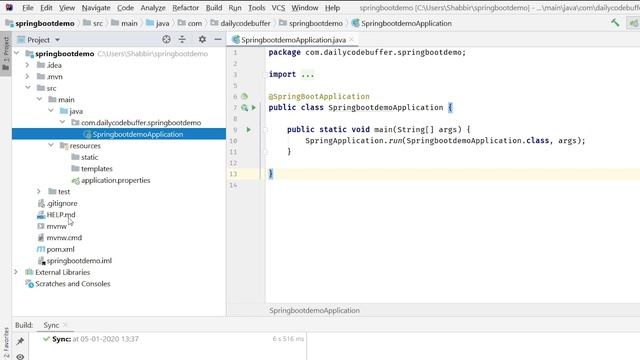Collapse the resources folder
640x360 pixels.
pos(51,145)
